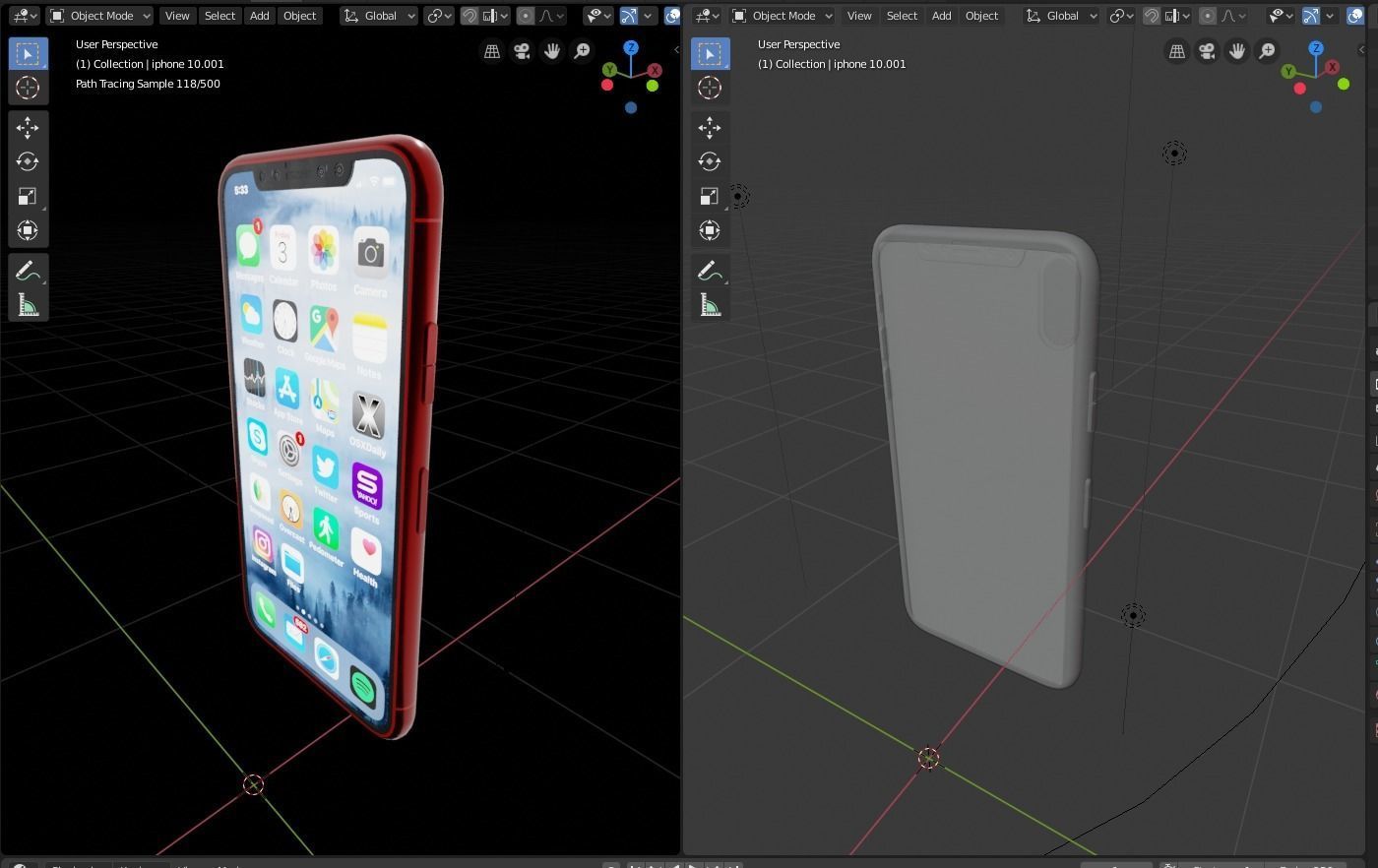The width and height of the screenshot is (1378, 868).
Task: Open Select menu in left viewport
Action: 219,16
